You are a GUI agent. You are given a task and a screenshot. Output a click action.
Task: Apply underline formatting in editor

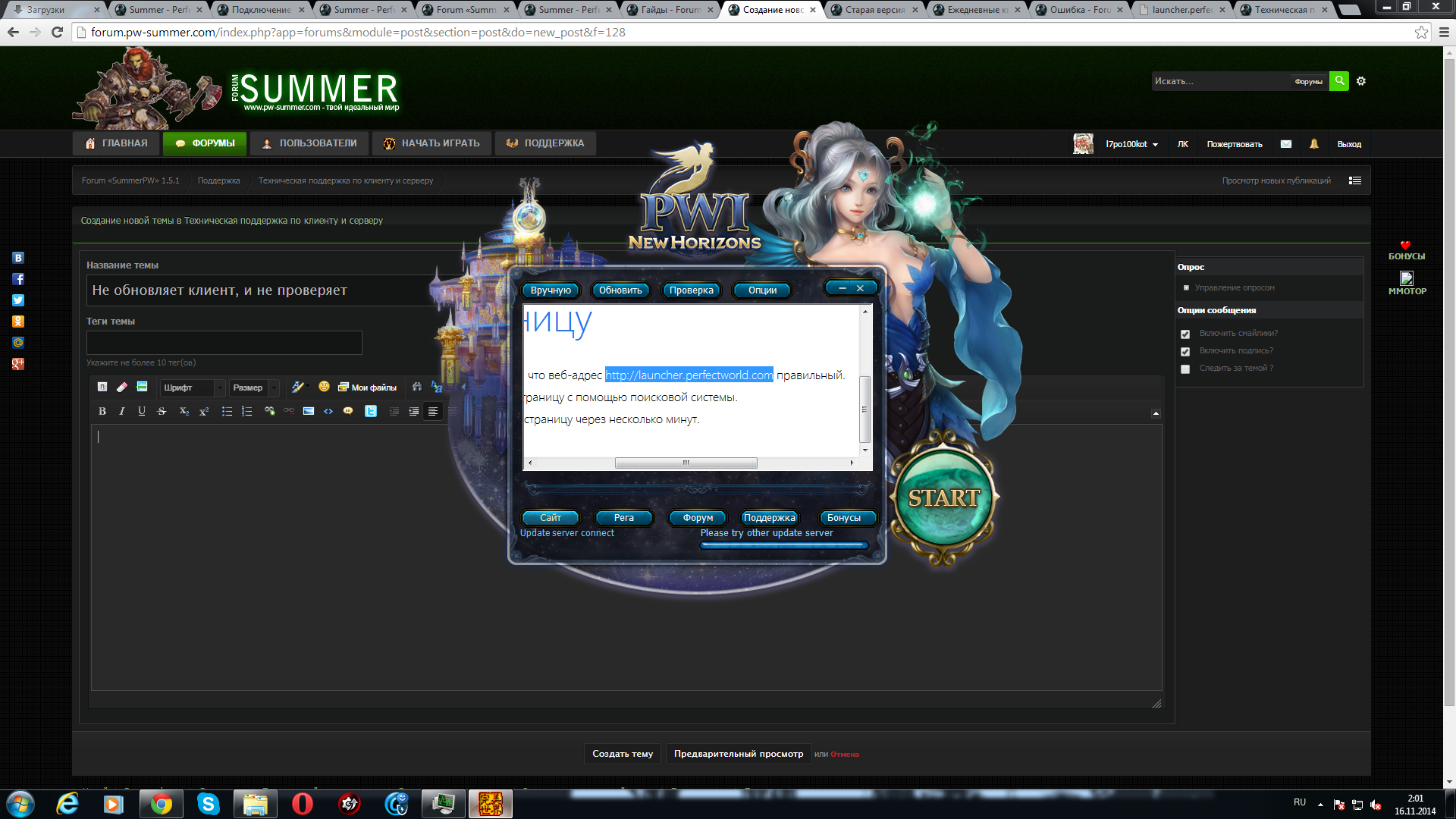click(x=142, y=411)
